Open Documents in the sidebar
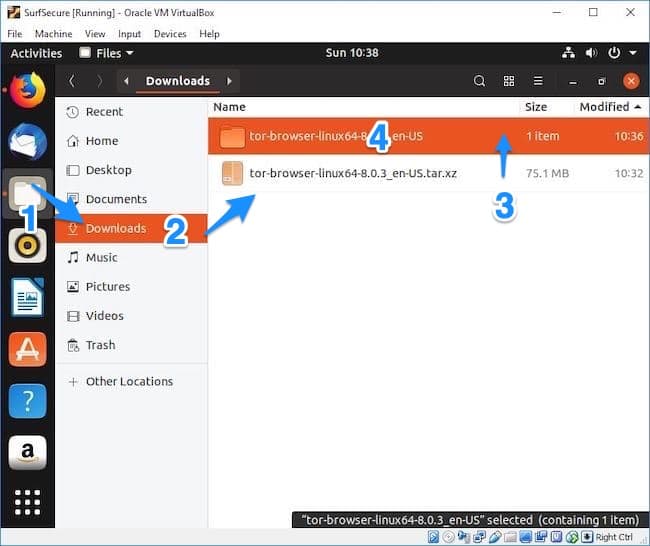 pos(131,199)
